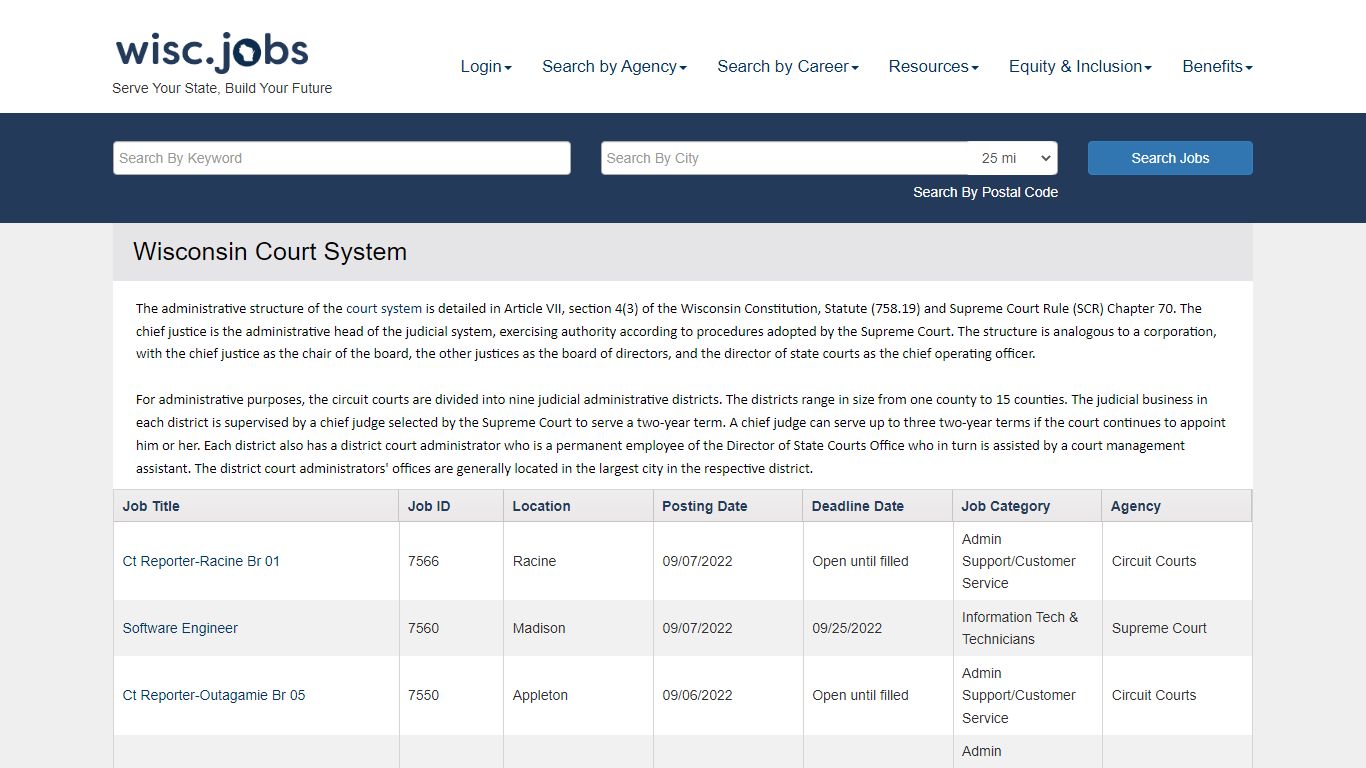Select Job ID 7566 cell

(x=451, y=561)
